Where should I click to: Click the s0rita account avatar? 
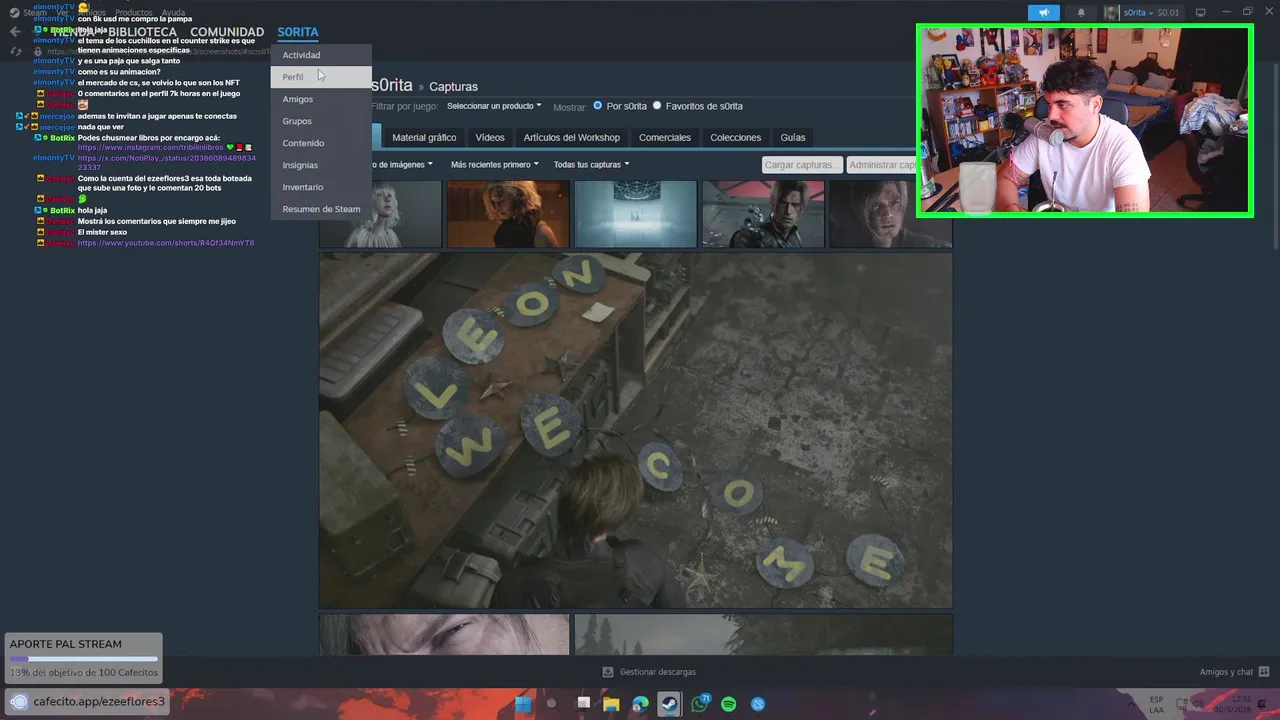click(1111, 13)
